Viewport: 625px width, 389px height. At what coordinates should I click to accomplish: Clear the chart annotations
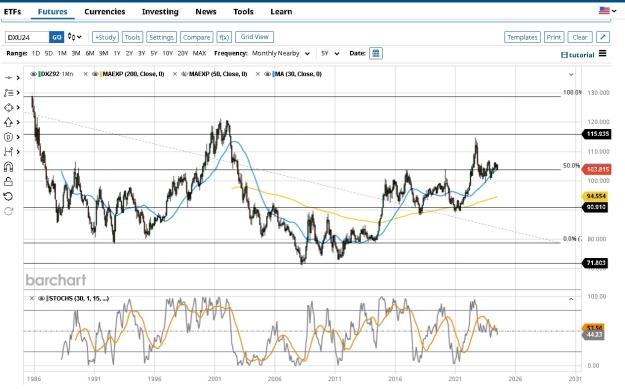click(580, 37)
